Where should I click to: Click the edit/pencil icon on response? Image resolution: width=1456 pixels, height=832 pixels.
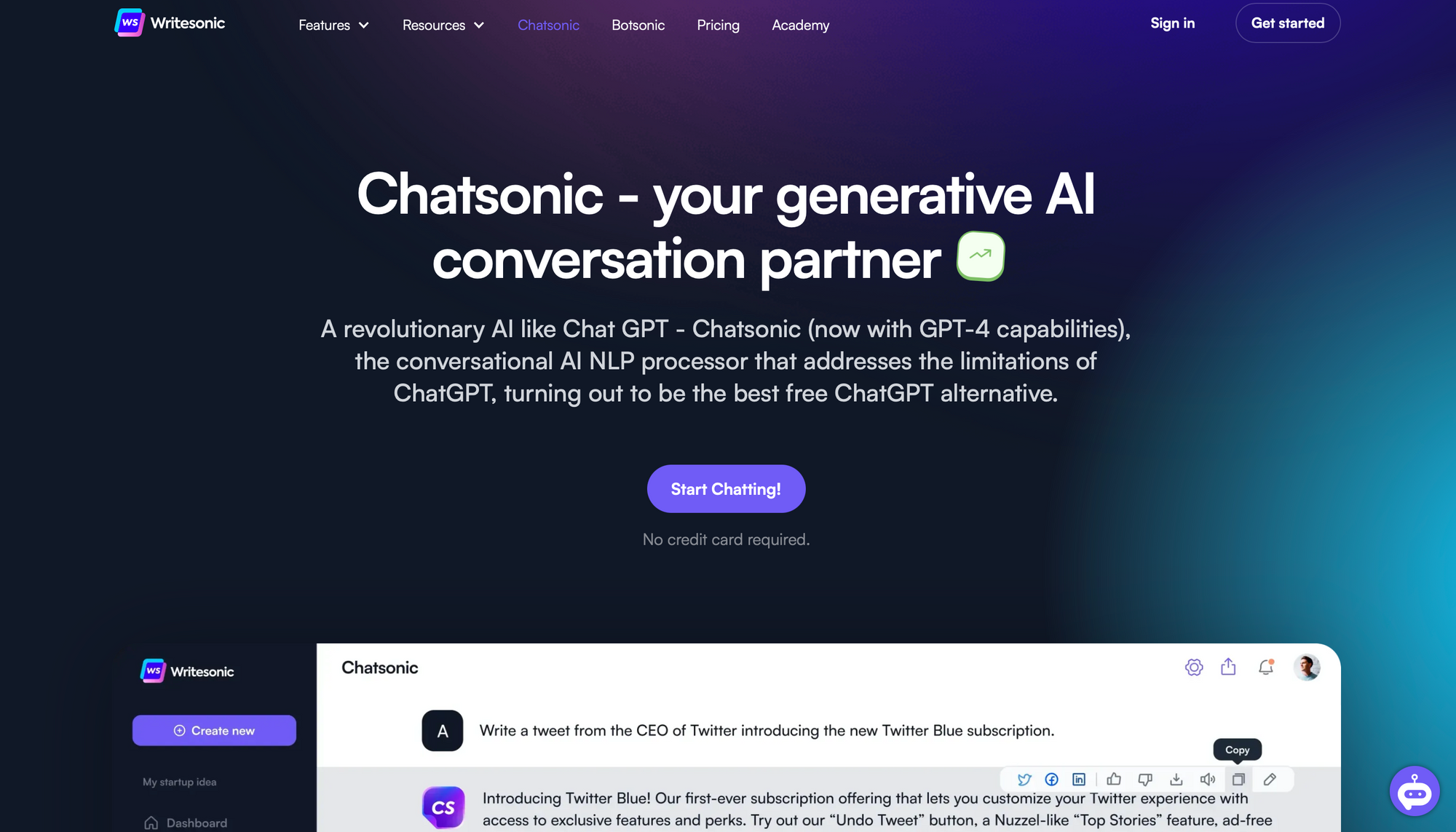(1269, 779)
